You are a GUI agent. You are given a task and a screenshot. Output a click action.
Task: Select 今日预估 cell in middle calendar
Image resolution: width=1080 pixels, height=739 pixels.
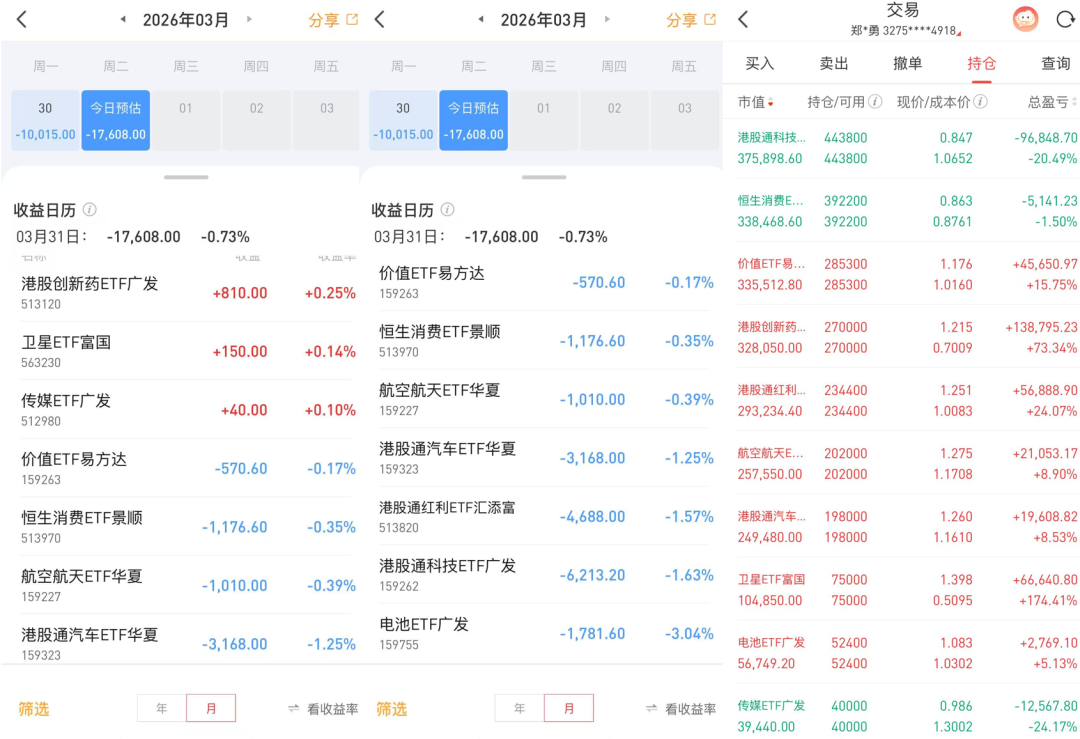[x=474, y=120]
